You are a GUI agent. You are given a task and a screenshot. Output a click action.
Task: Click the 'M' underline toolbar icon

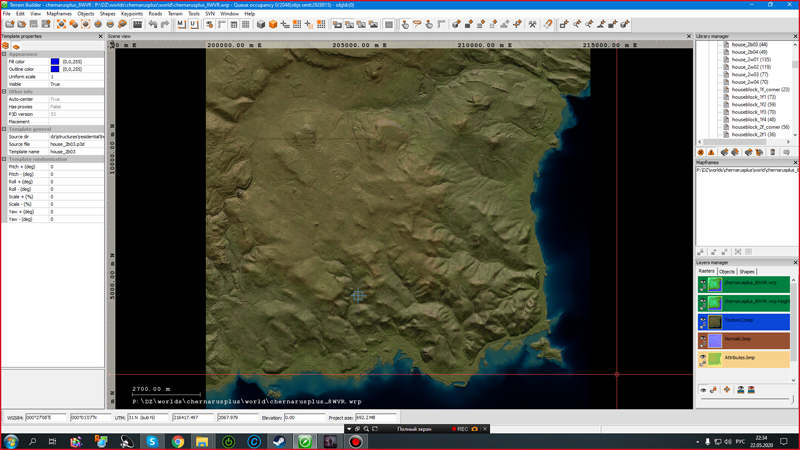pos(181,24)
